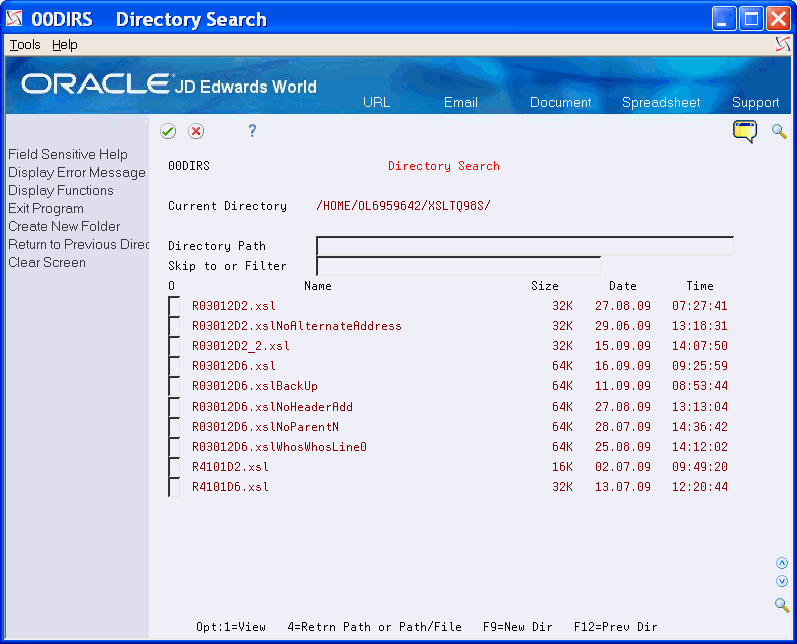
Task: Click the yellow speech bubble icon
Action: tap(745, 131)
